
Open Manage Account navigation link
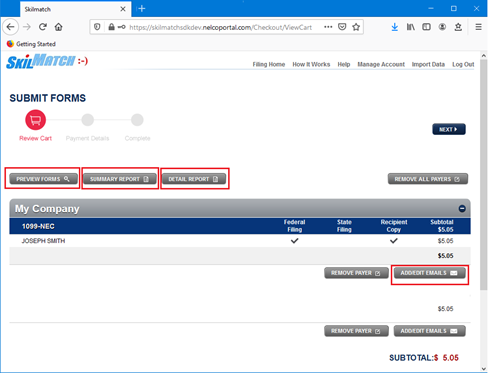381,64
